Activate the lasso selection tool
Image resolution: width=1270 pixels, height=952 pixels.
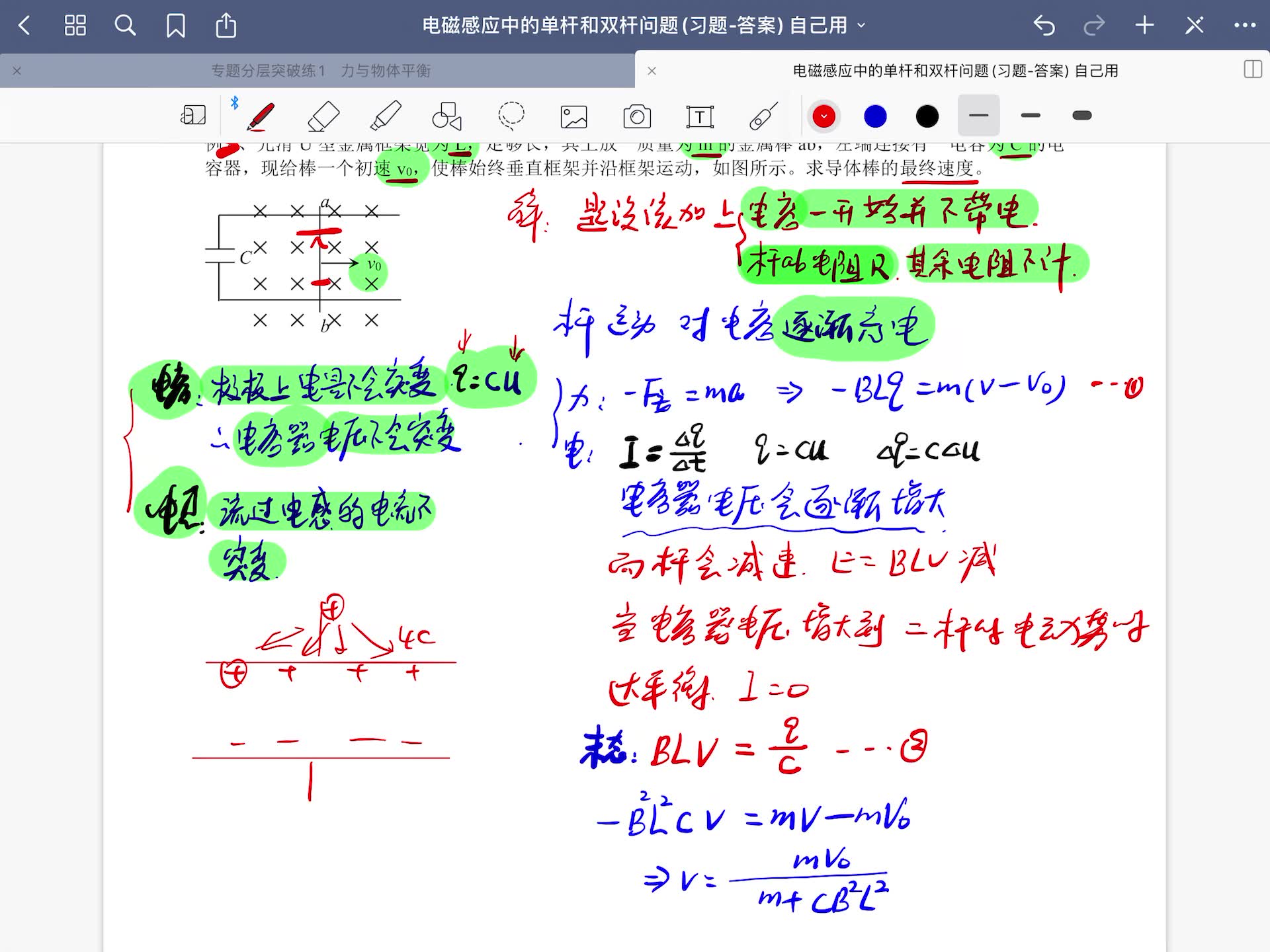click(x=511, y=115)
